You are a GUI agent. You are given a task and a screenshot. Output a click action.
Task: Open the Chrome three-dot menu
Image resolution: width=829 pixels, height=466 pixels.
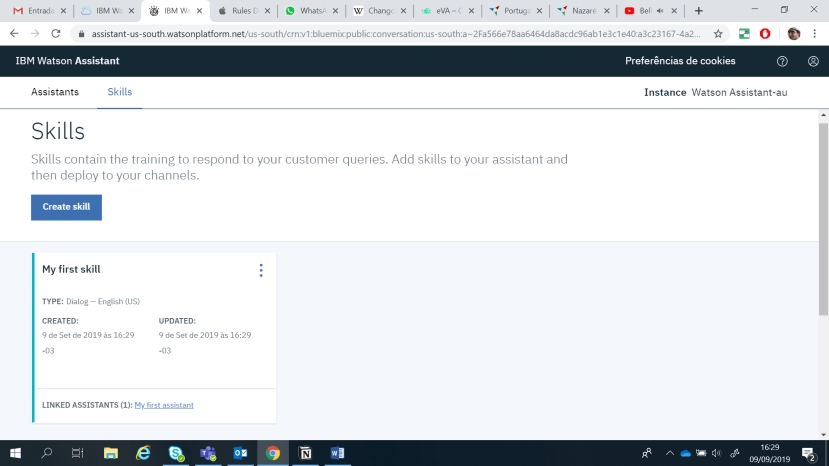(815, 33)
